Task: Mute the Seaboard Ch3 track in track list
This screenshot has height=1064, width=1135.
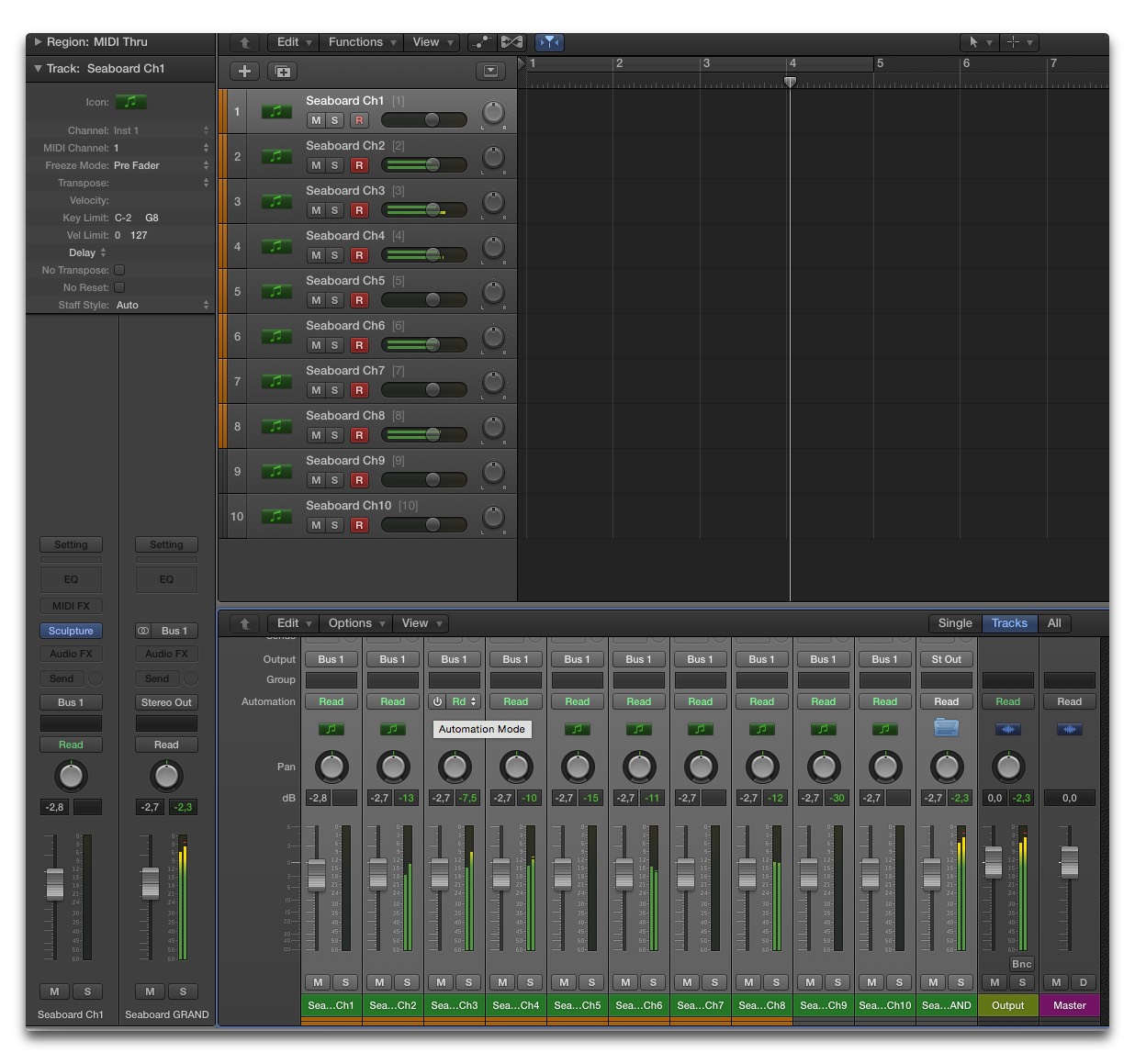Action: point(316,210)
